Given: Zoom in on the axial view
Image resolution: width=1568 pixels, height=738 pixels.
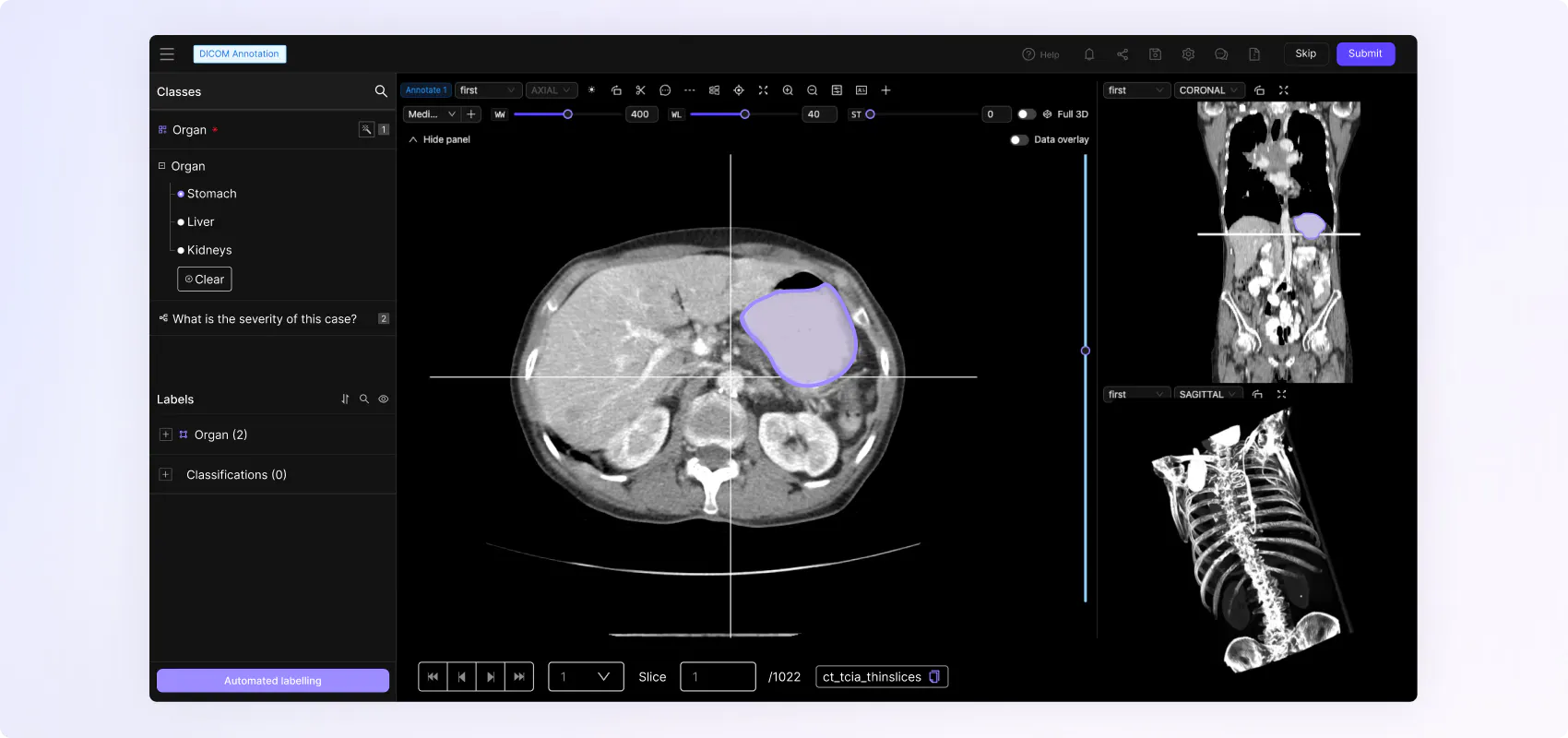Looking at the screenshot, I should point(788,90).
